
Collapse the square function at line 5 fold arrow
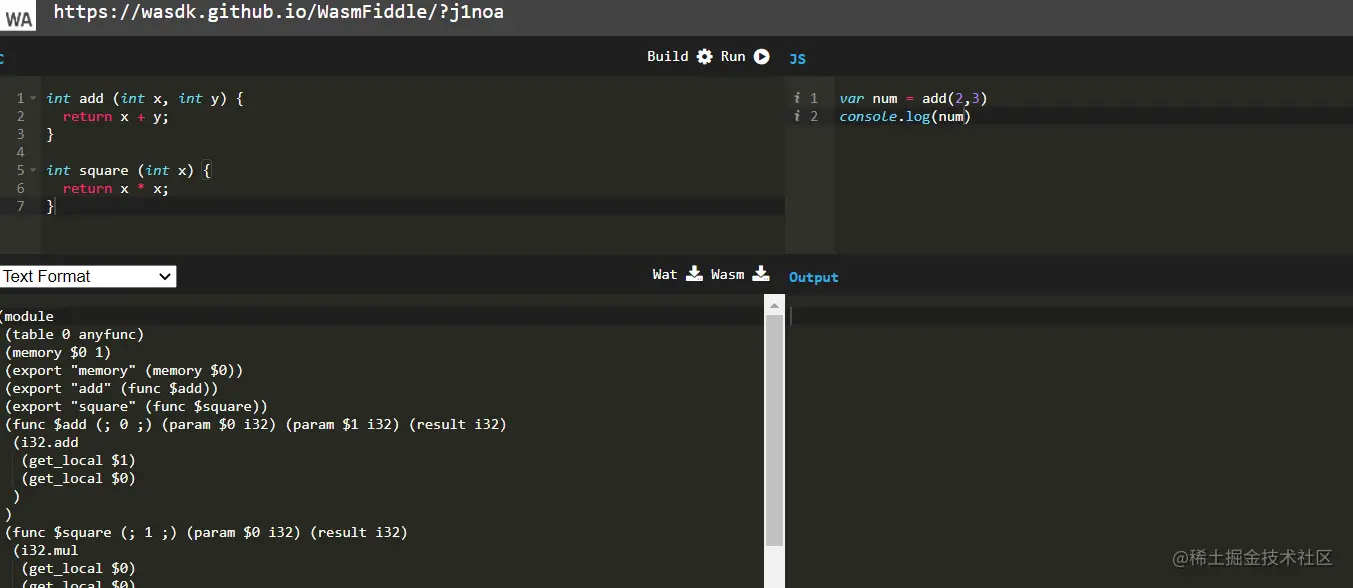34,170
